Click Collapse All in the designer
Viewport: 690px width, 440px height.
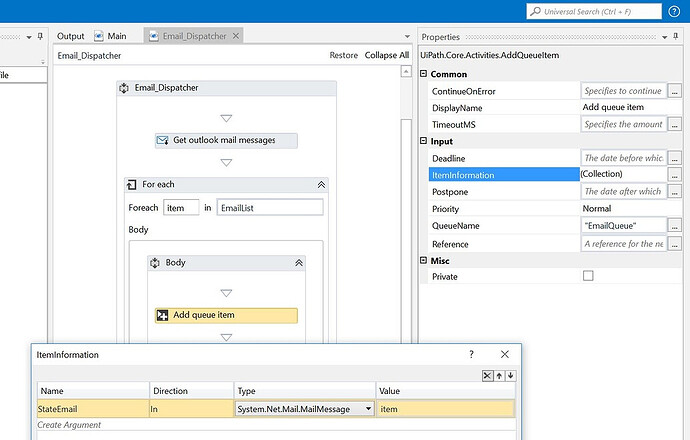(387, 55)
